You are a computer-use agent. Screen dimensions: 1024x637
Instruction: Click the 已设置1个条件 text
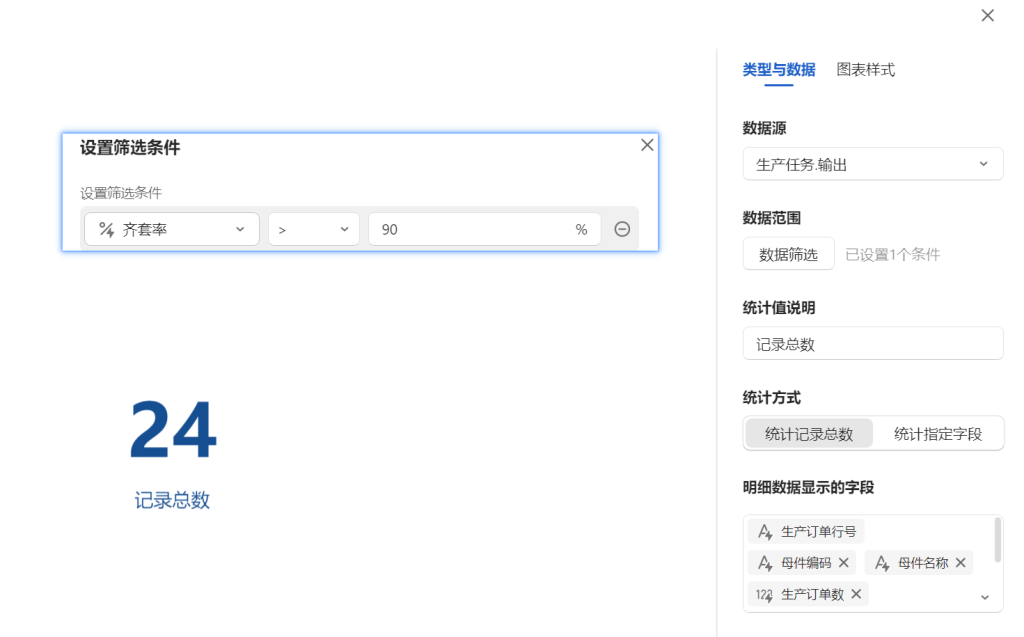[x=893, y=255]
